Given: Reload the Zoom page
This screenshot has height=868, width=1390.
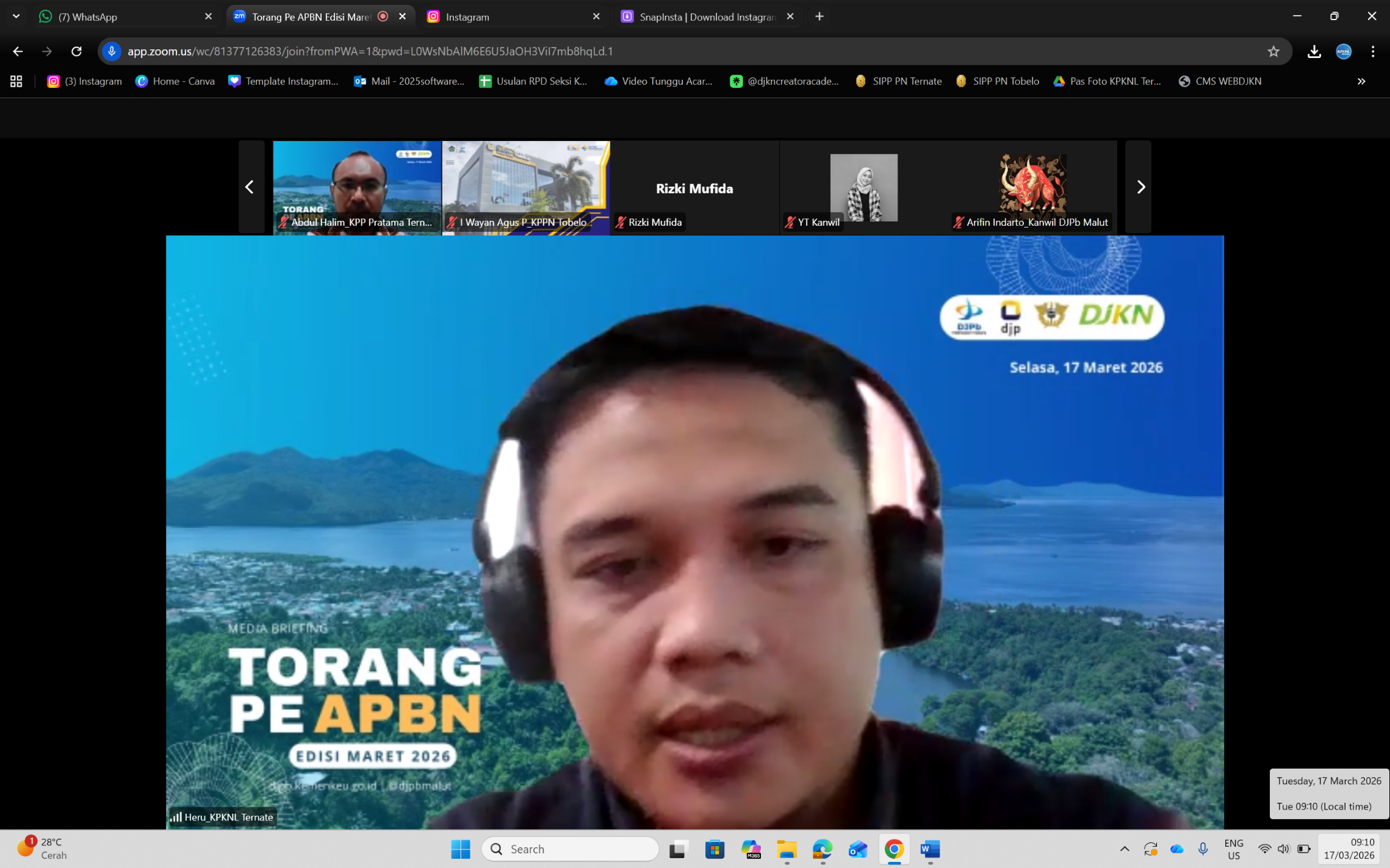Looking at the screenshot, I should pos(76,51).
